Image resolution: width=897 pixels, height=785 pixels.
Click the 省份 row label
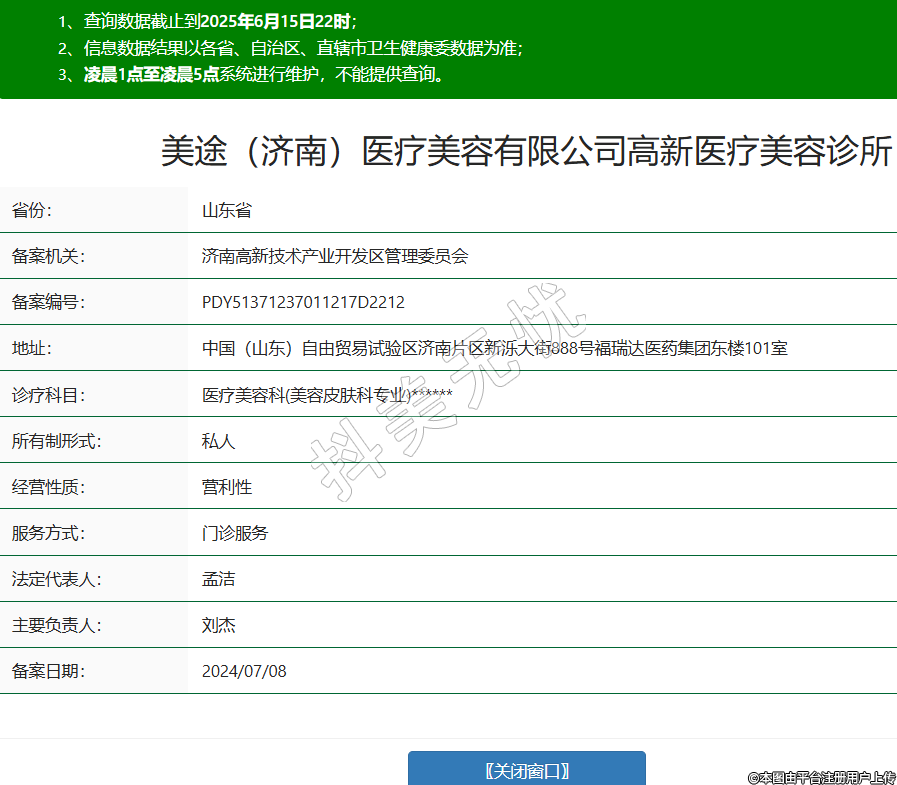coord(32,210)
